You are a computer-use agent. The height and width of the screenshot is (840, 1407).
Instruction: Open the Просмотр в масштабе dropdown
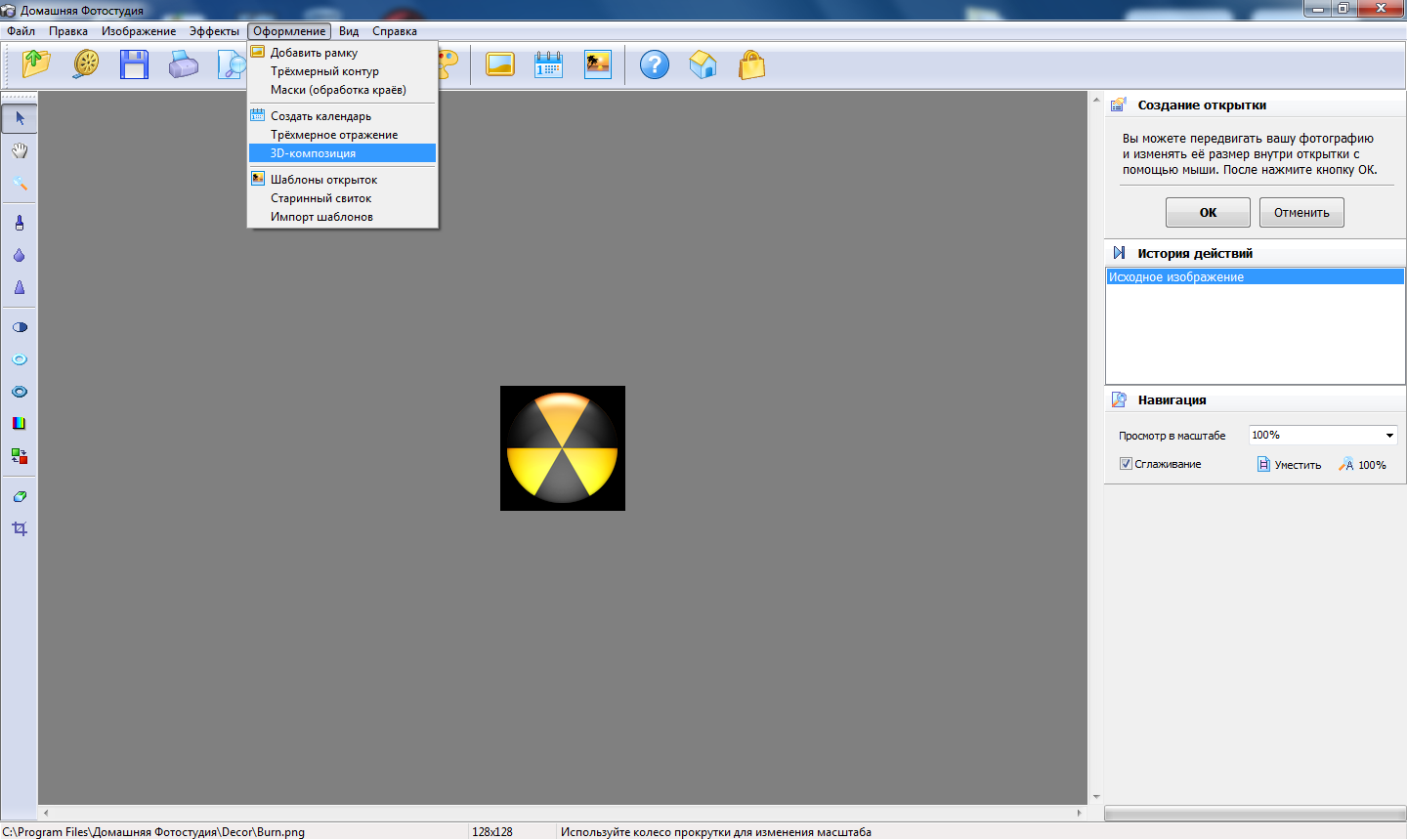coord(1389,436)
